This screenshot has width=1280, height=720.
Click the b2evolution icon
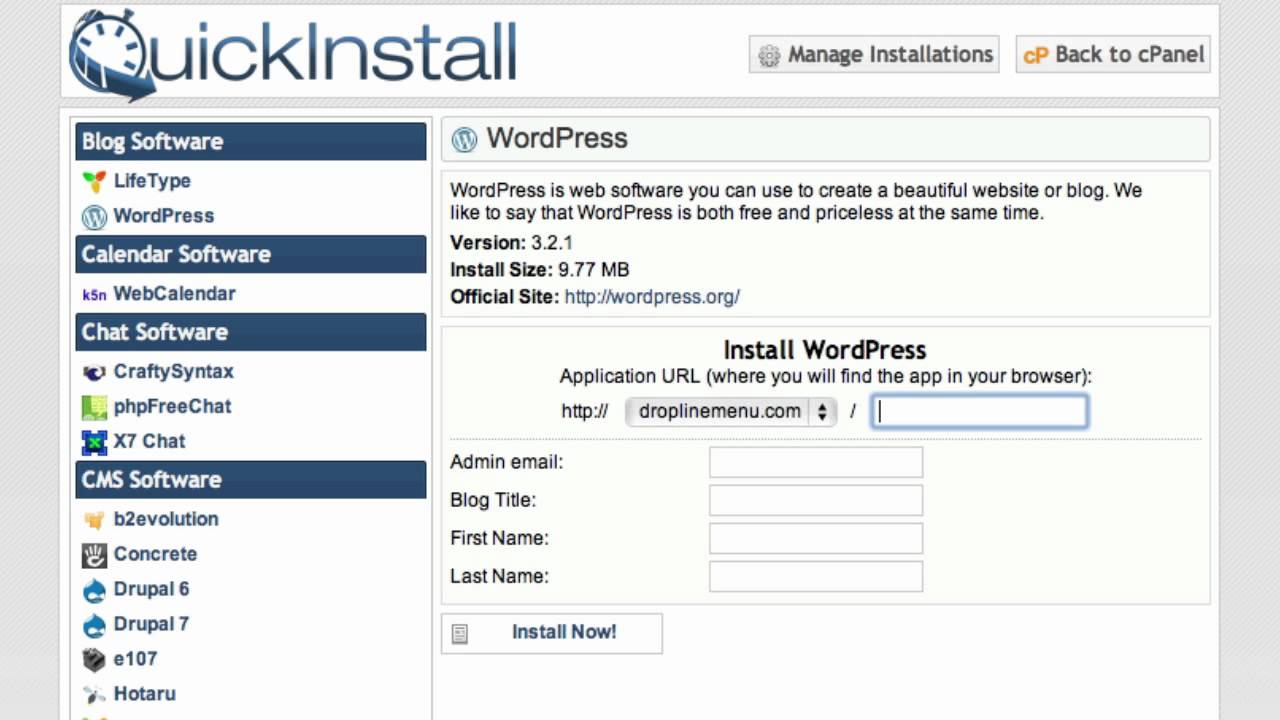point(94,520)
